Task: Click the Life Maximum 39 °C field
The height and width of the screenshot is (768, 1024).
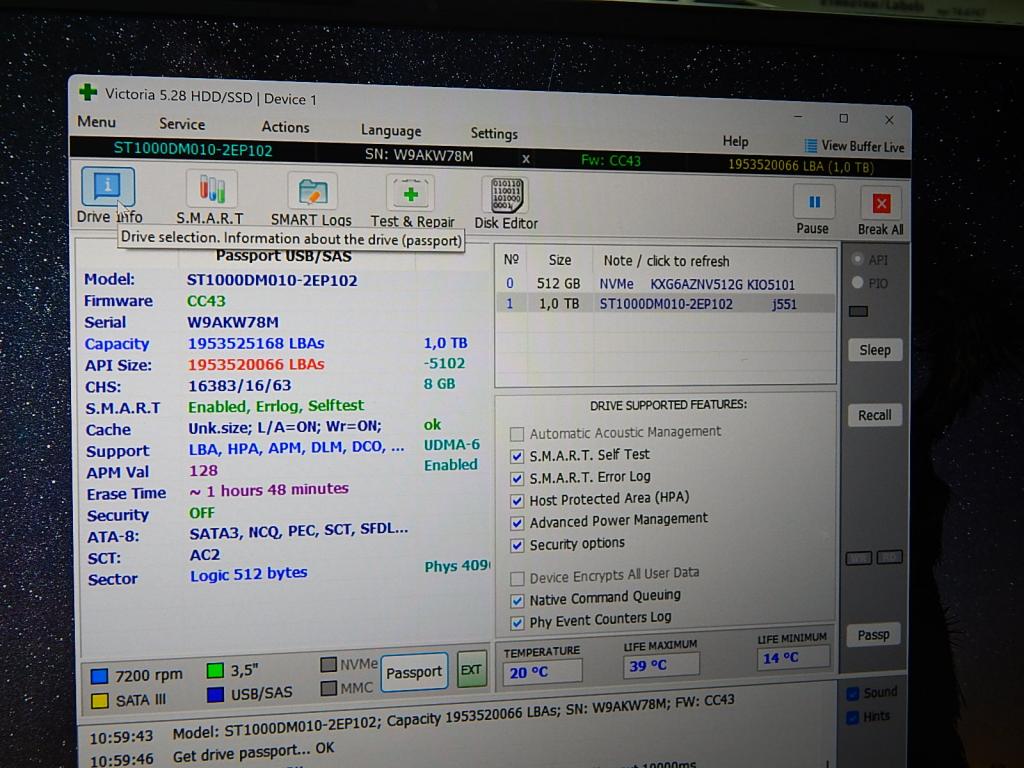Action: [x=661, y=665]
